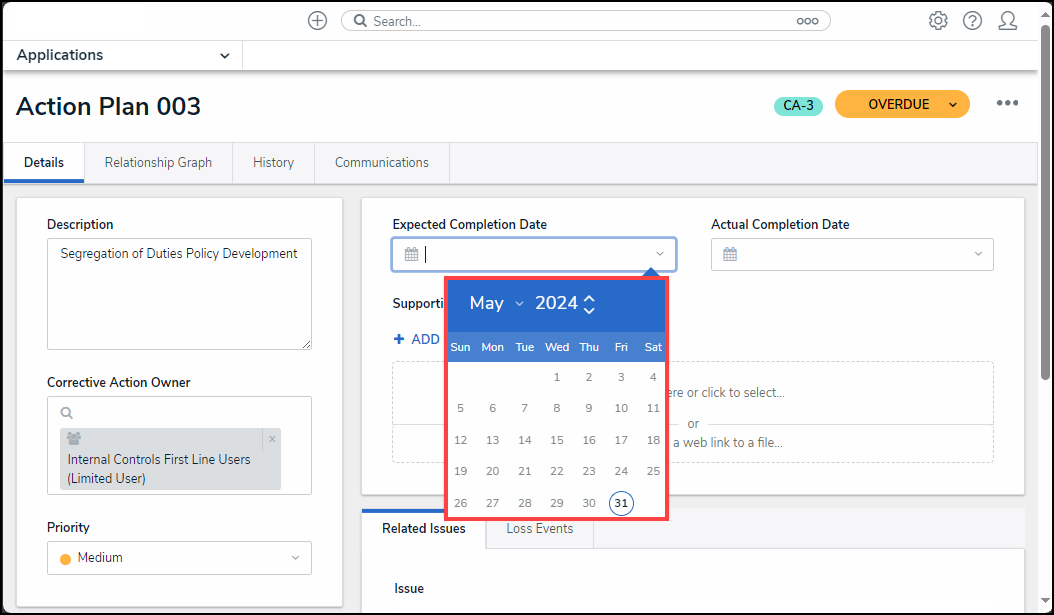Screen dimensions: 1054x615
Task: Click the Action Plan 003 title
Action: coord(108,106)
